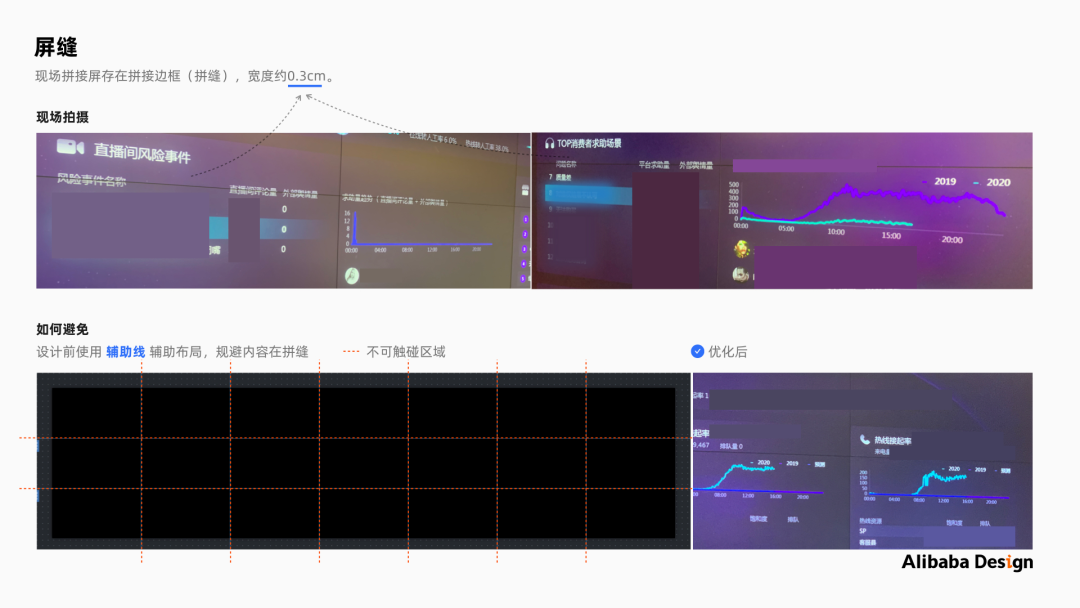Click the 风险事件名称 column label
The width and height of the screenshot is (1080, 608).
(92, 180)
